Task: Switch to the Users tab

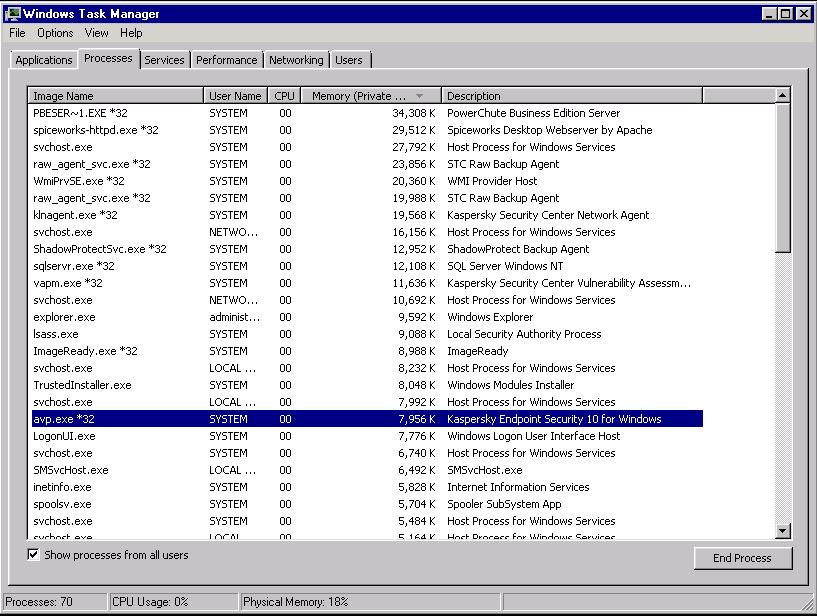Action: [x=350, y=60]
